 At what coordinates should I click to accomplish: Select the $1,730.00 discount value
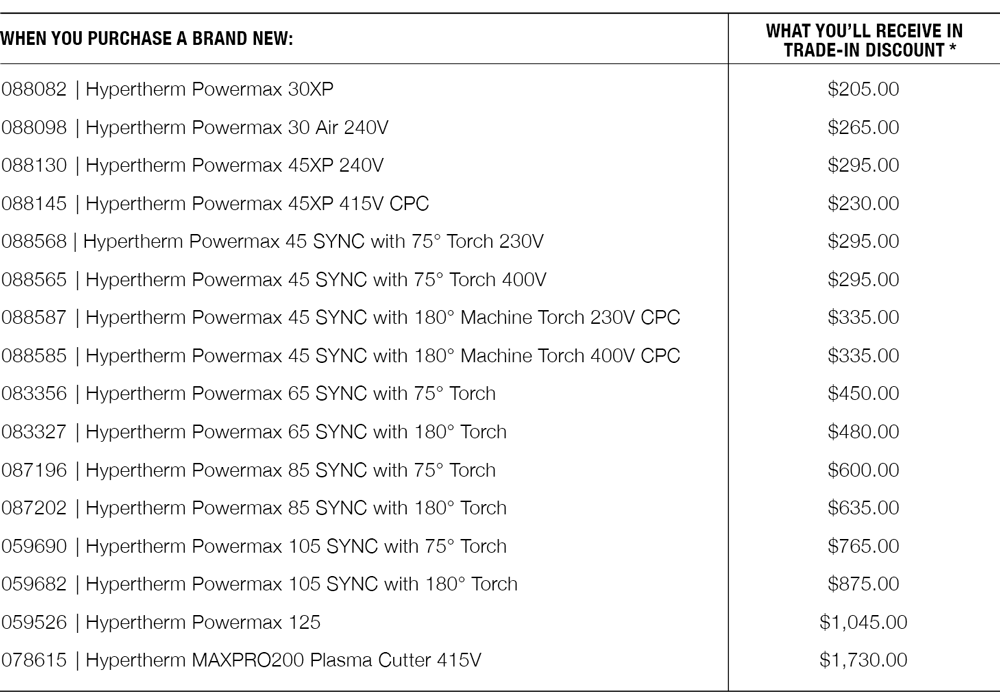(864, 660)
